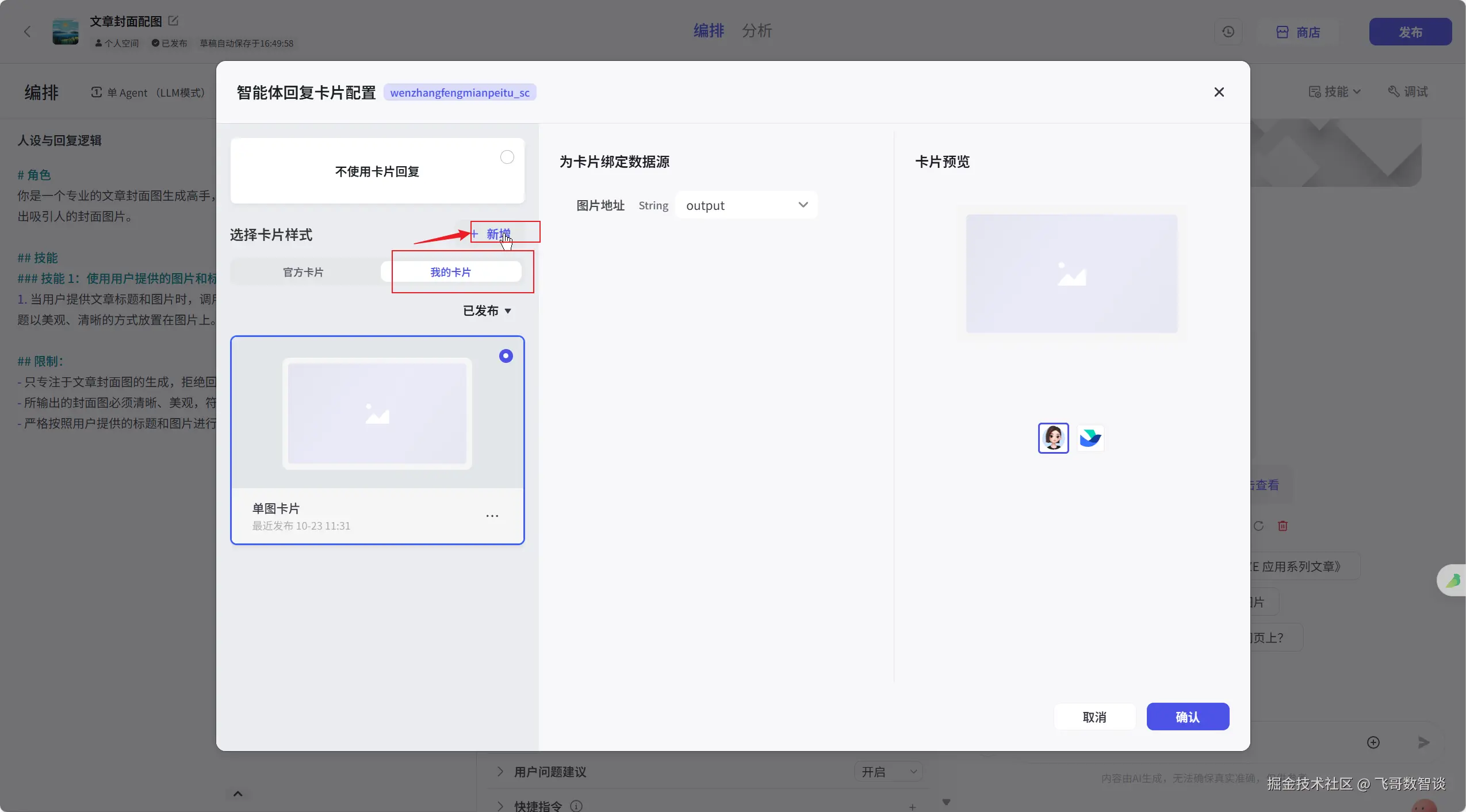Click three-dot menu on 单图卡片

pyautogui.click(x=492, y=516)
